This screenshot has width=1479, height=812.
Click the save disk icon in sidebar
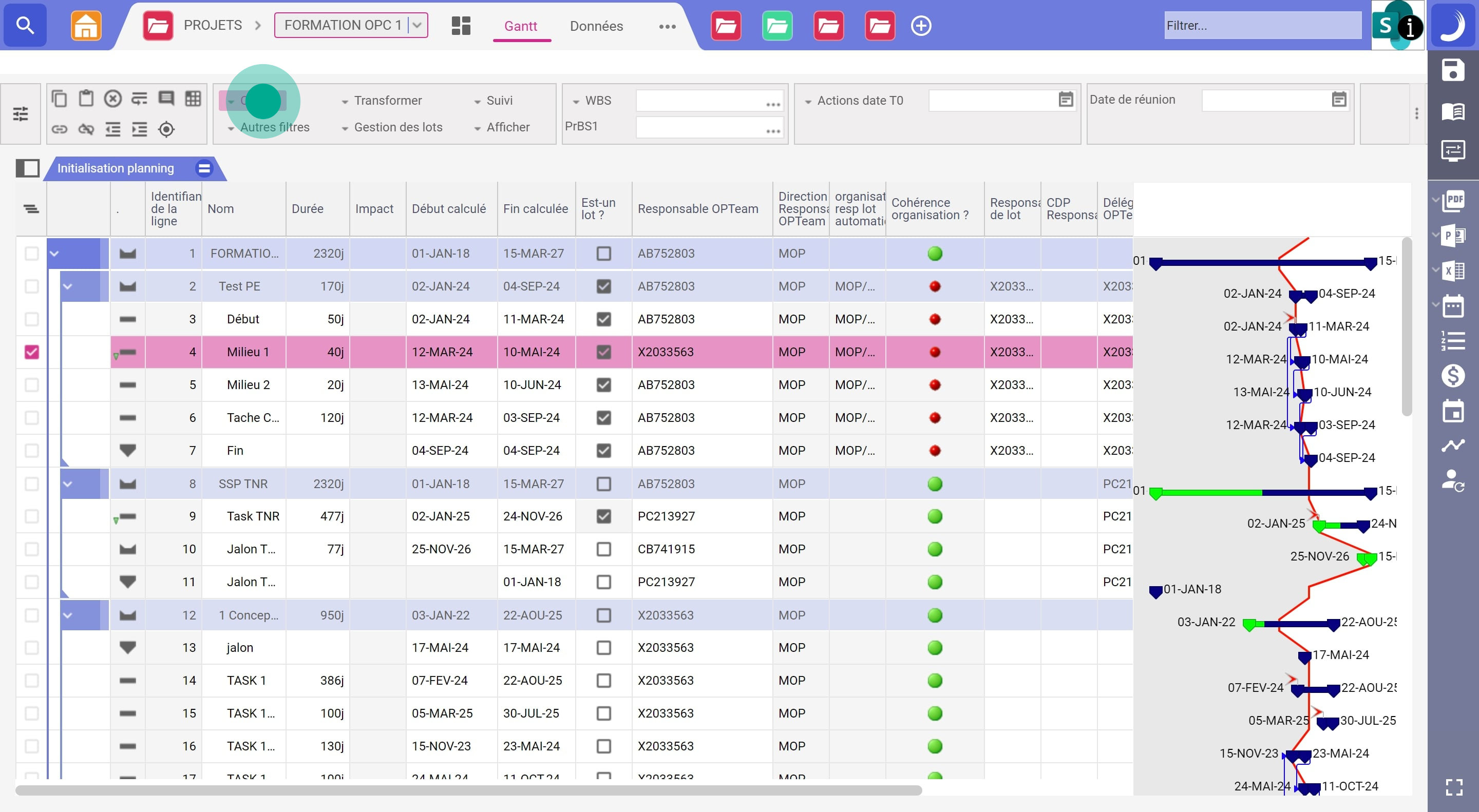(x=1453, y=70)
